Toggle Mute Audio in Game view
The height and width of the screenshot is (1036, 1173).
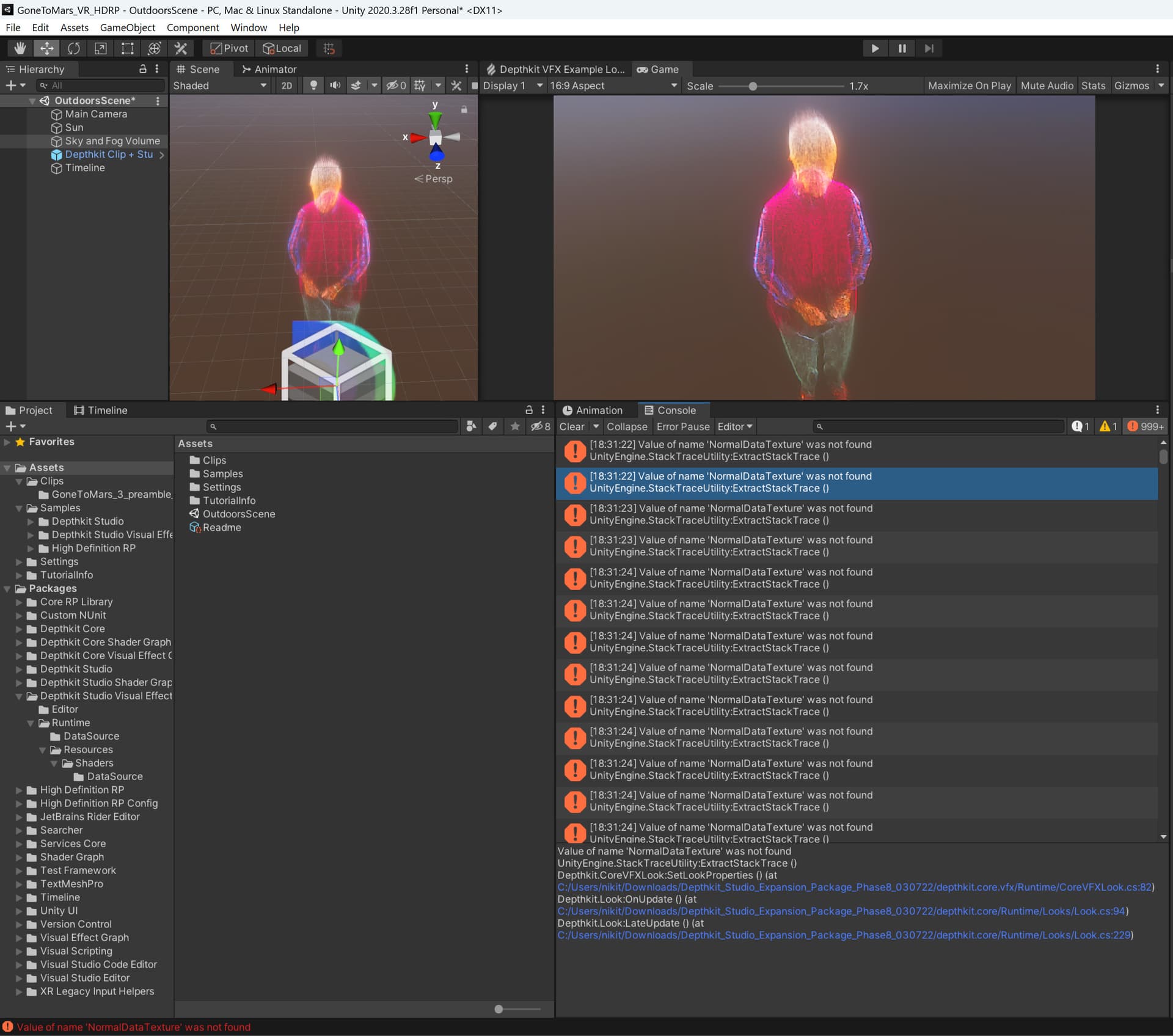pos(1047,86)
